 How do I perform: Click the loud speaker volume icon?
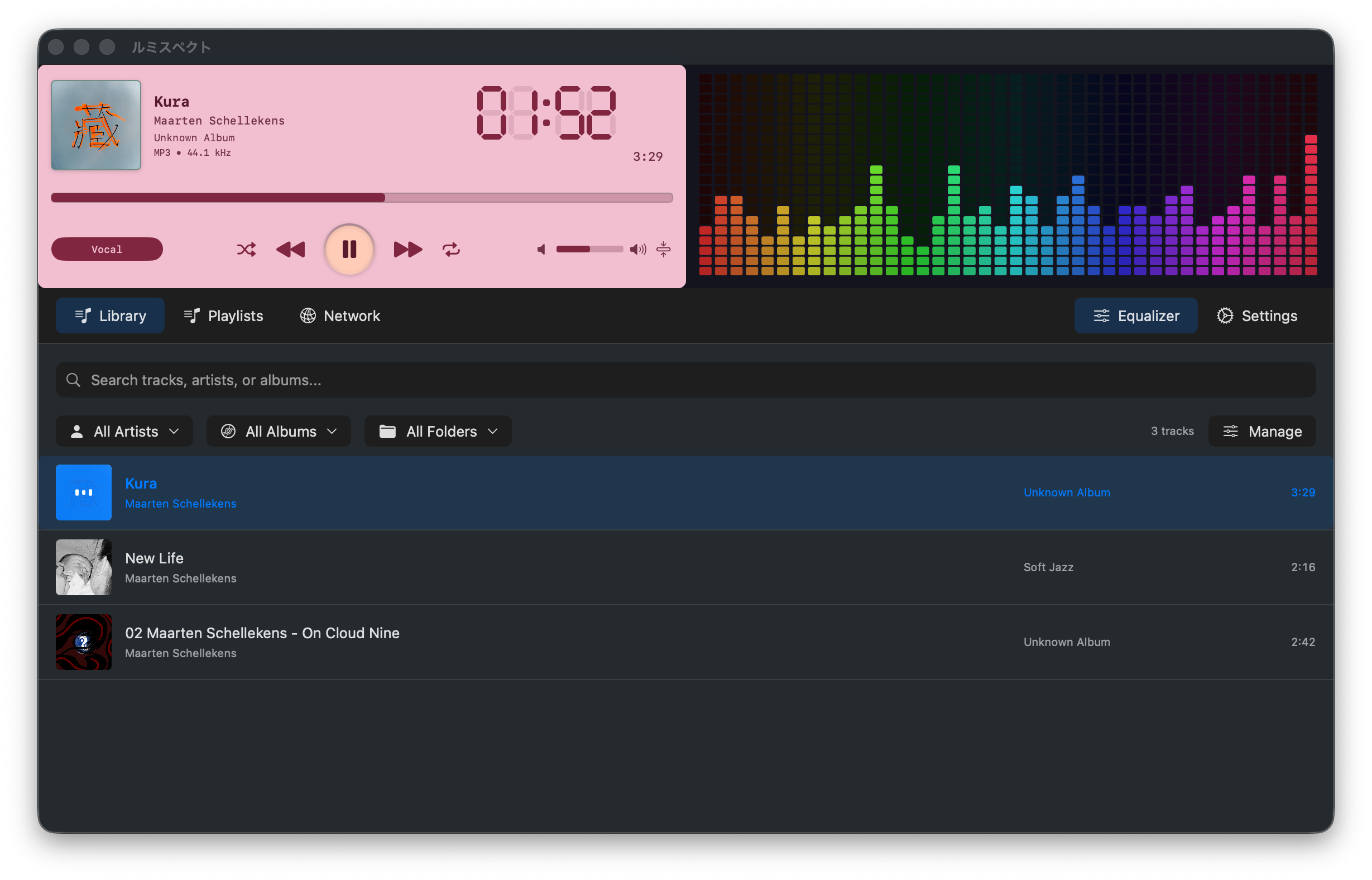point(637,250)
